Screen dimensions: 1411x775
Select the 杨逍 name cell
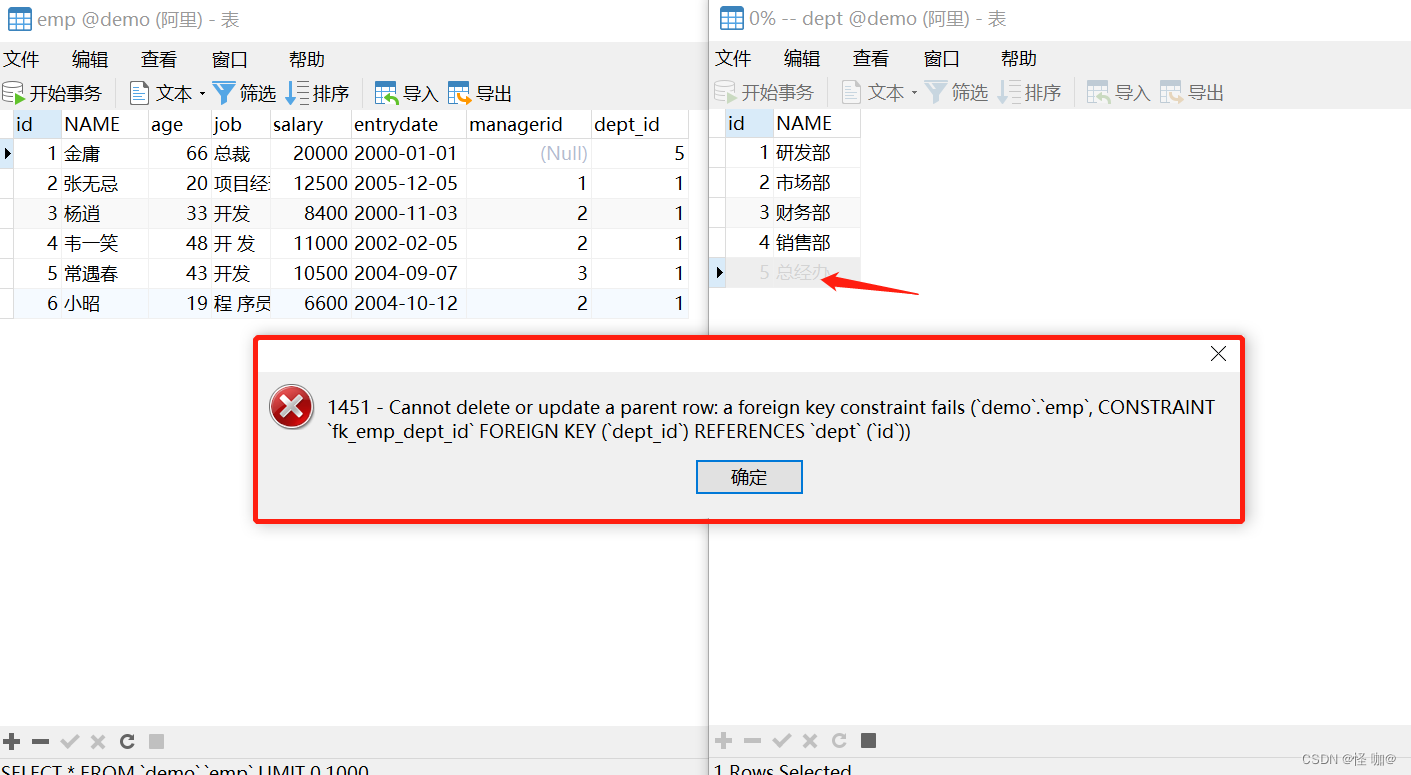(105, 214)
